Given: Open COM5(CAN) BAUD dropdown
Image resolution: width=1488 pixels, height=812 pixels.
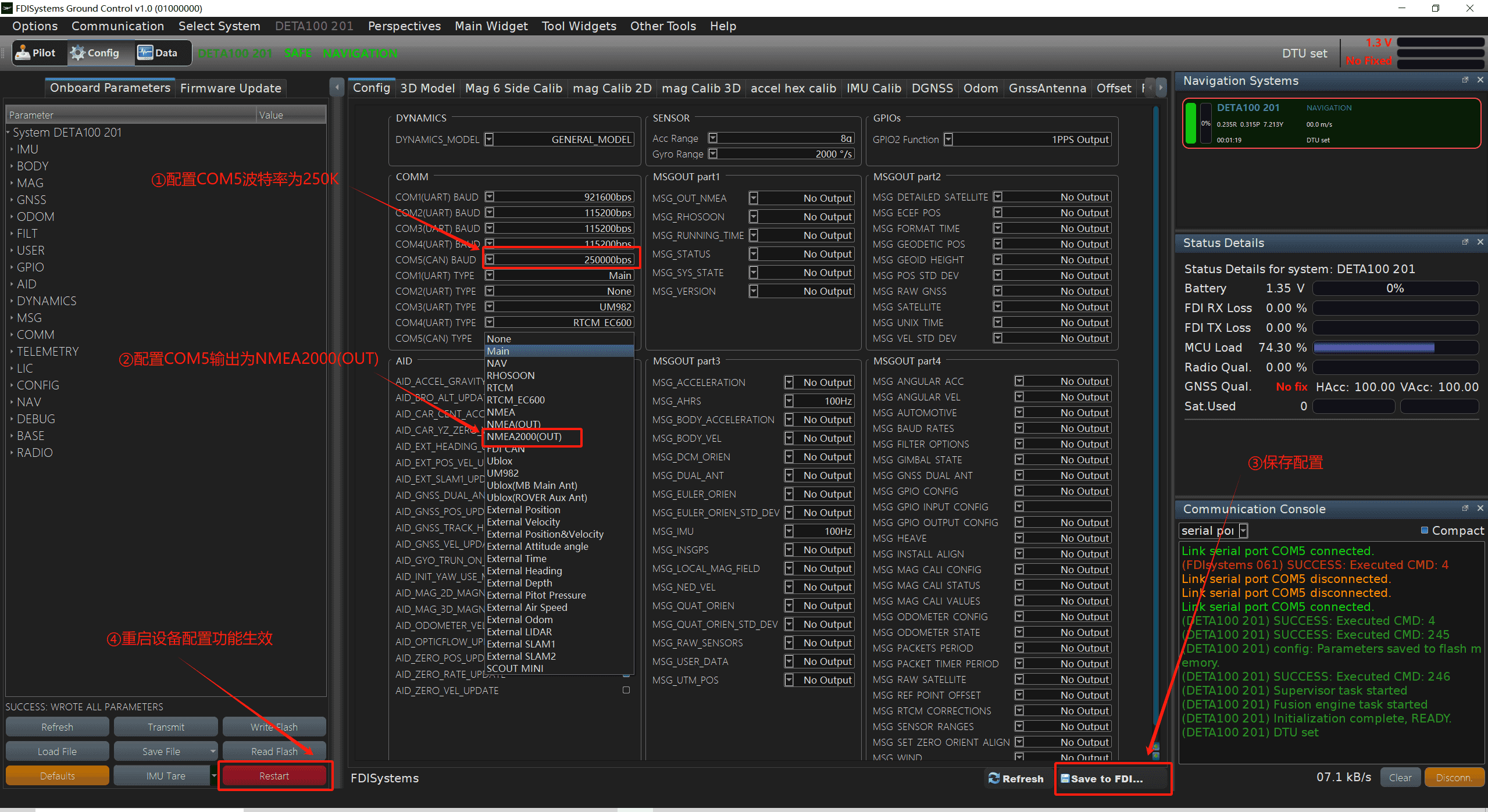Looking at the screenshot, I should [490, 259].
